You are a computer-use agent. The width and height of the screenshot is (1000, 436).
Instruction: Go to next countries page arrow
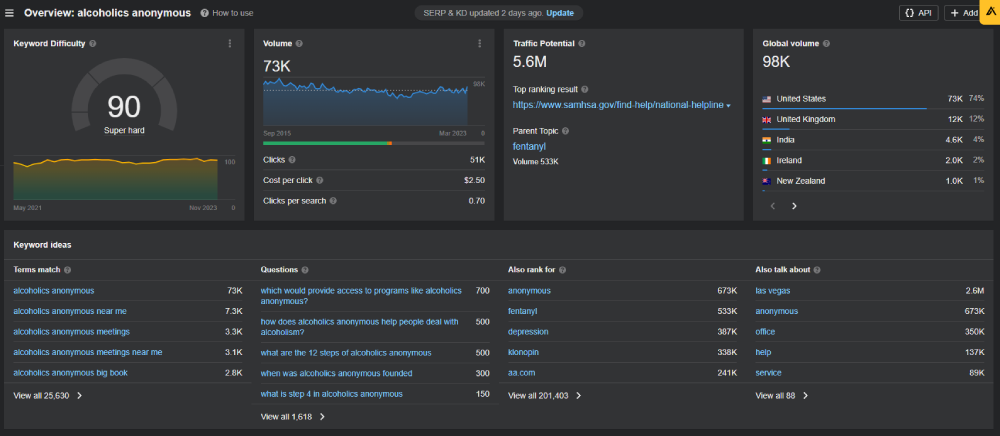[x=794, y=206]
